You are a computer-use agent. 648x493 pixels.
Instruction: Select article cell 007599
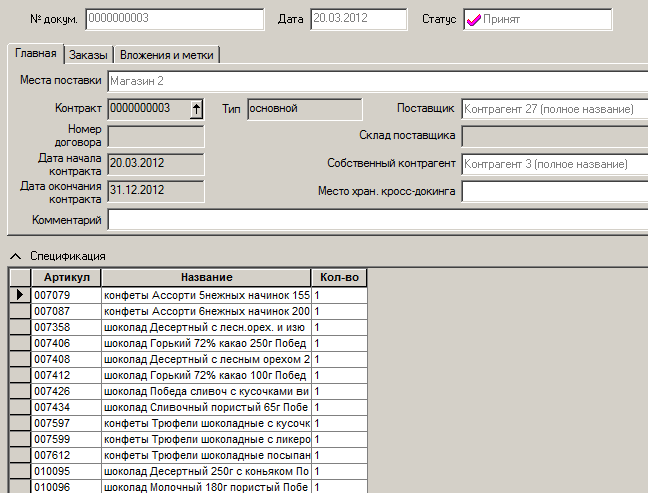click(x=66, y=439)
